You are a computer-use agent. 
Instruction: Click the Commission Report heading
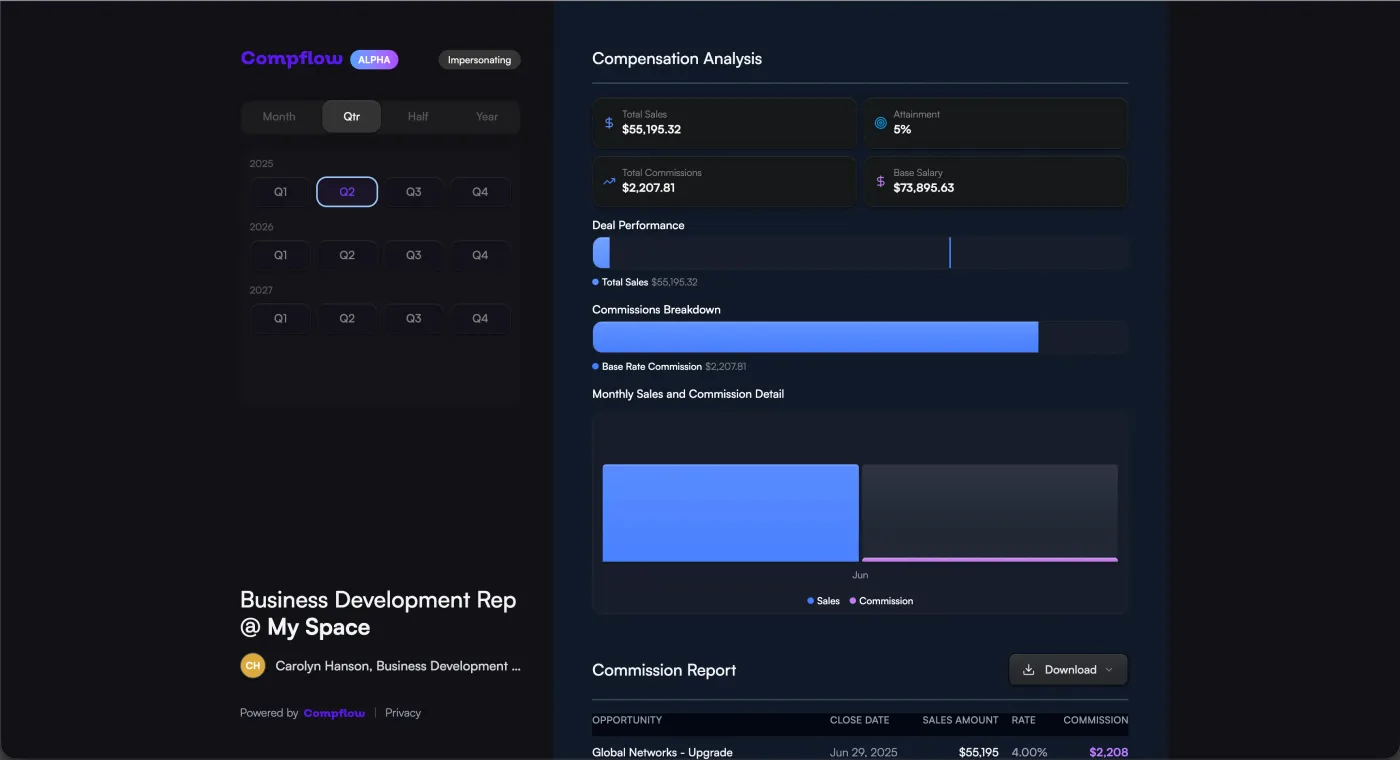(664, 670)
